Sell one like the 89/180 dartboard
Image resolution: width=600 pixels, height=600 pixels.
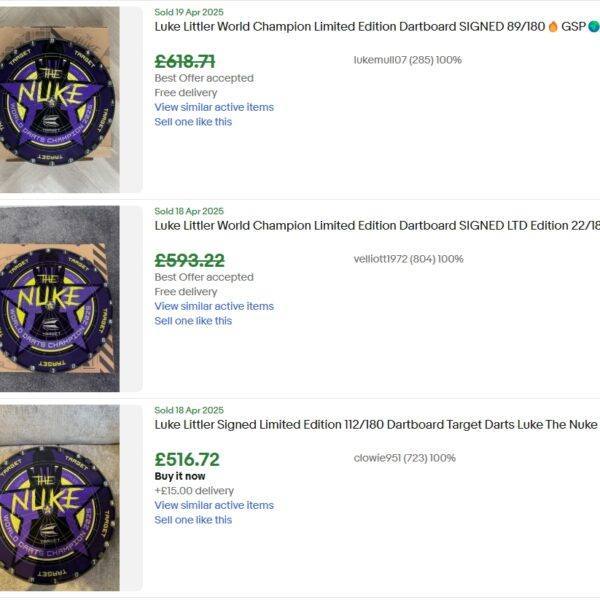pos(193,122)
